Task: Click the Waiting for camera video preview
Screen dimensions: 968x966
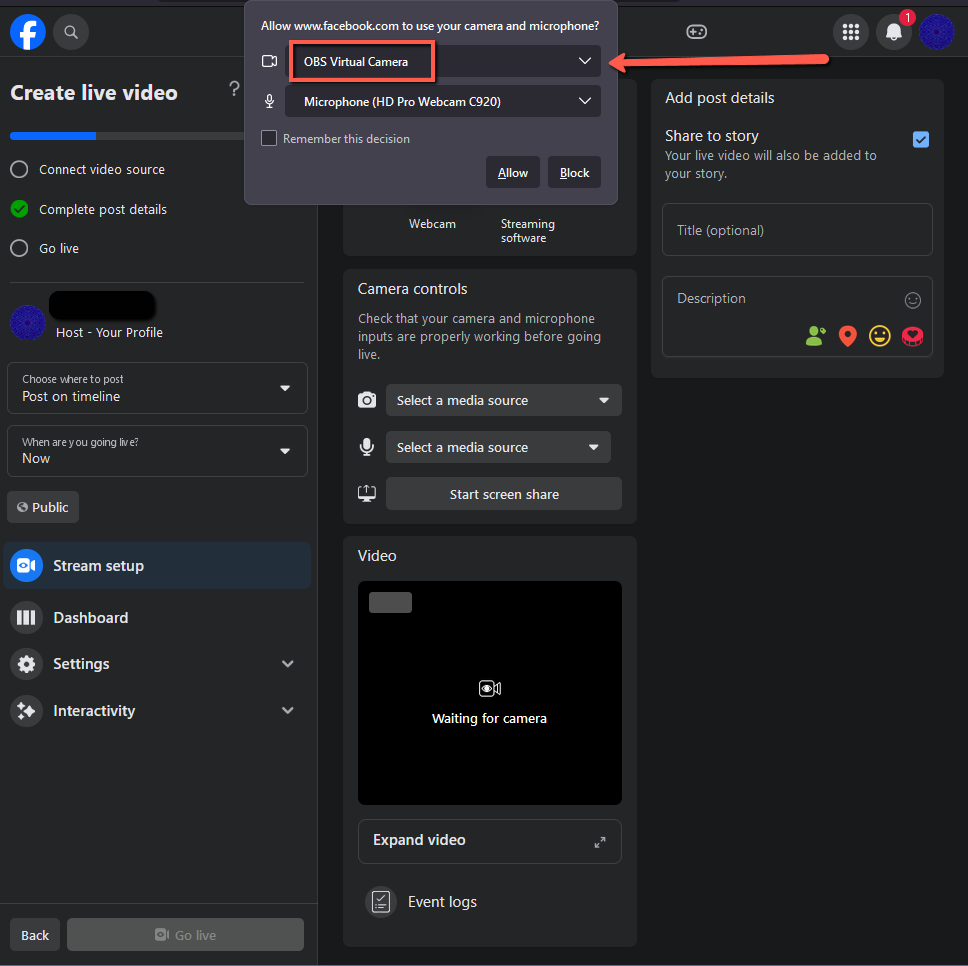Action: pos(490,693)
